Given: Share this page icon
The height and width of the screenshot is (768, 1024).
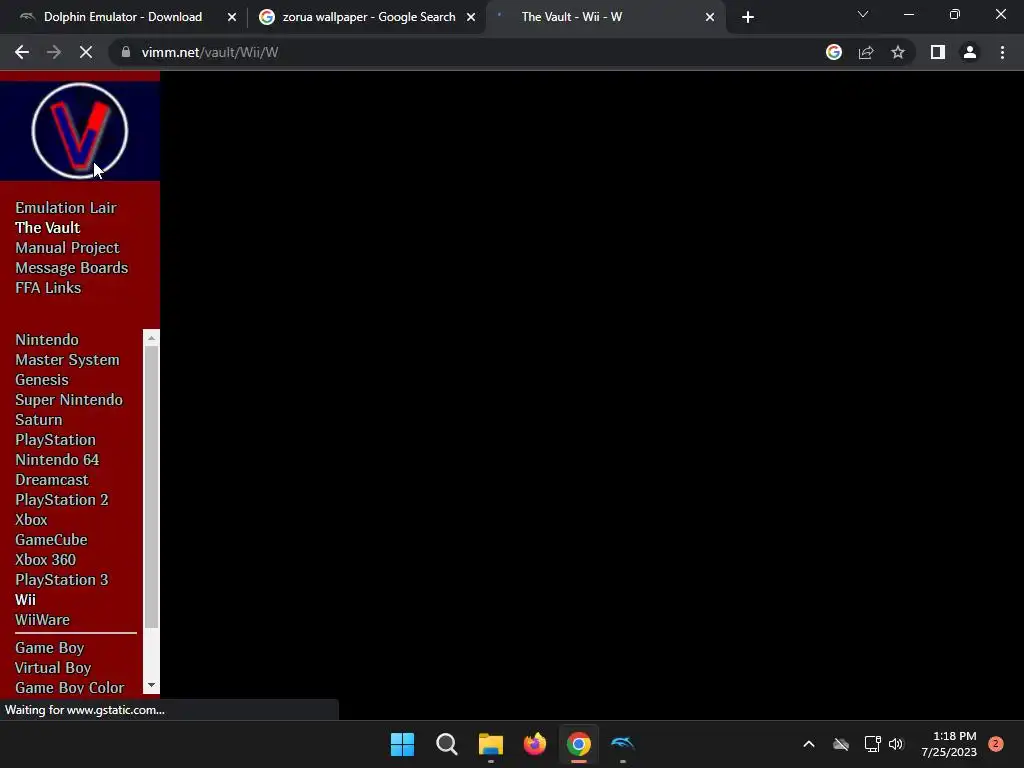Looking at the screenshot, I should (866, 52).
